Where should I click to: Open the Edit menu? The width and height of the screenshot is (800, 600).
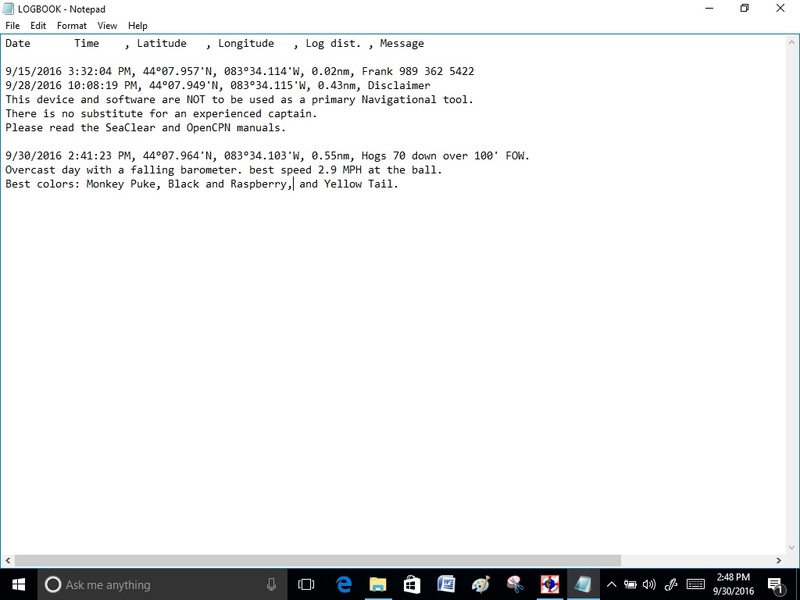pos(38,26)
